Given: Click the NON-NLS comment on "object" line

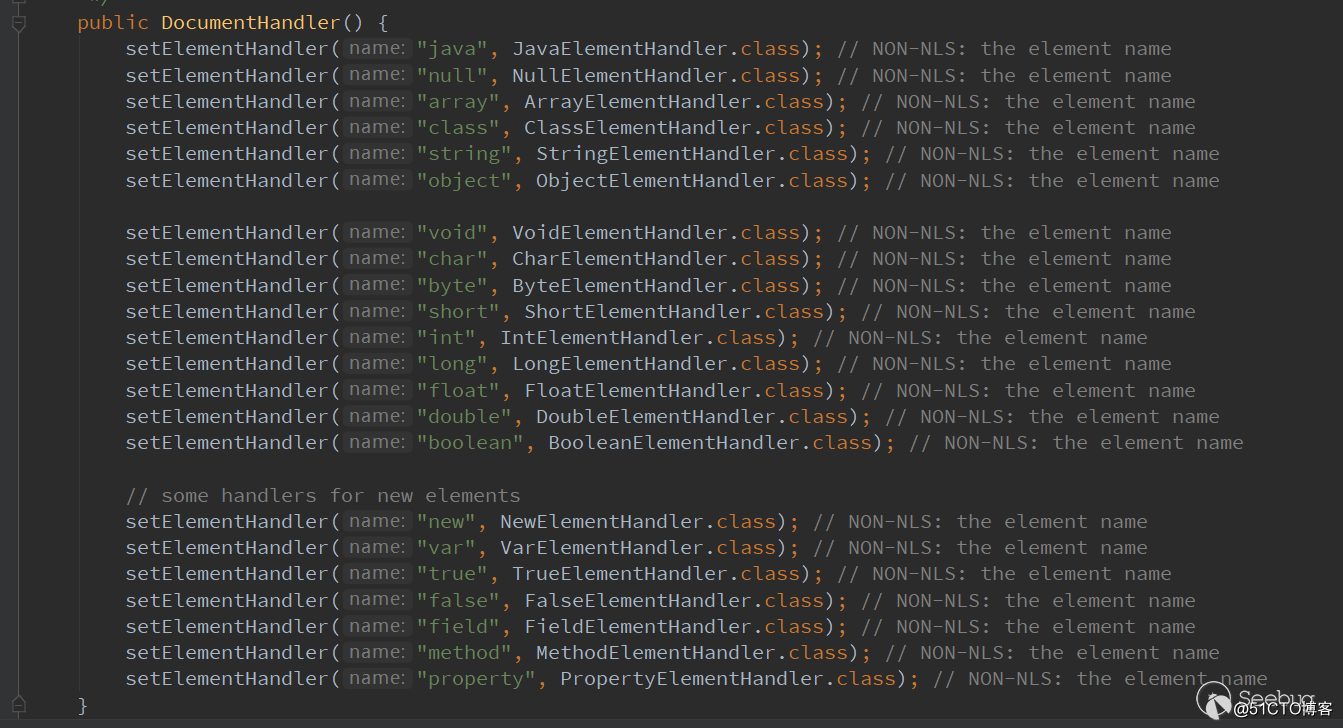Looking at the screenshot, I should point(1052,180).
